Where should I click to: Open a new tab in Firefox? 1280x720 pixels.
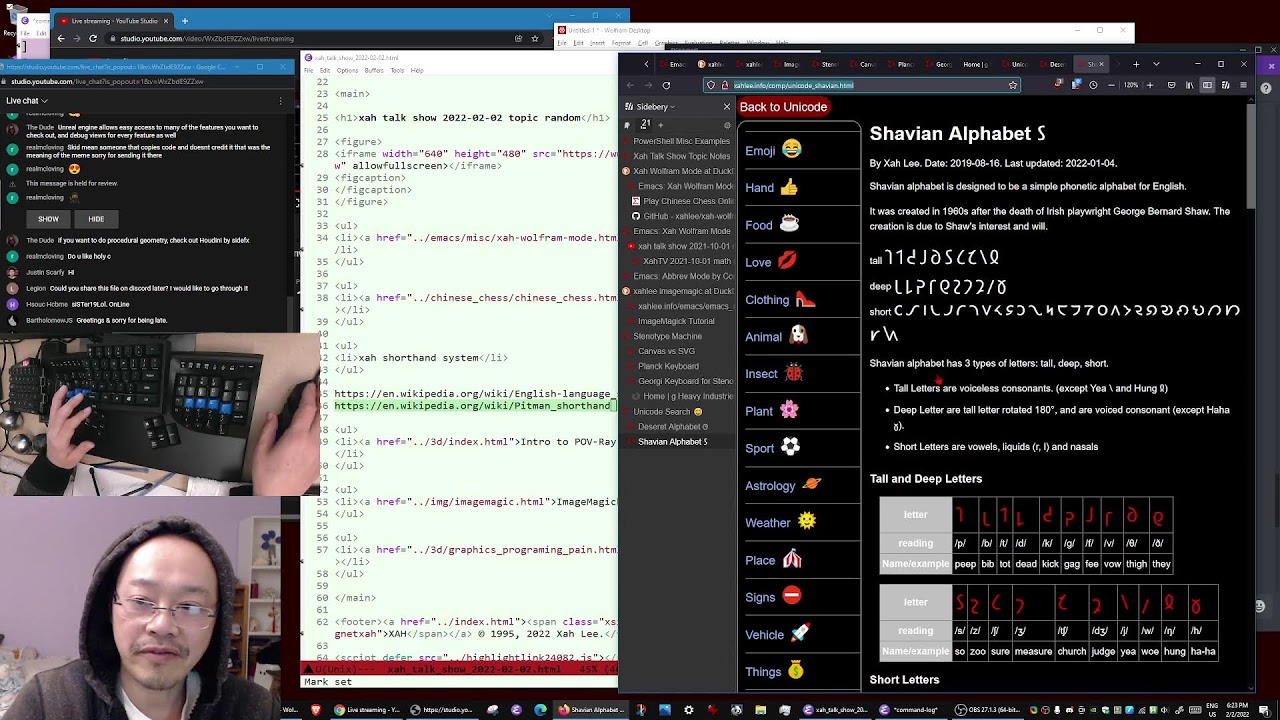(x=1136, y=65)
